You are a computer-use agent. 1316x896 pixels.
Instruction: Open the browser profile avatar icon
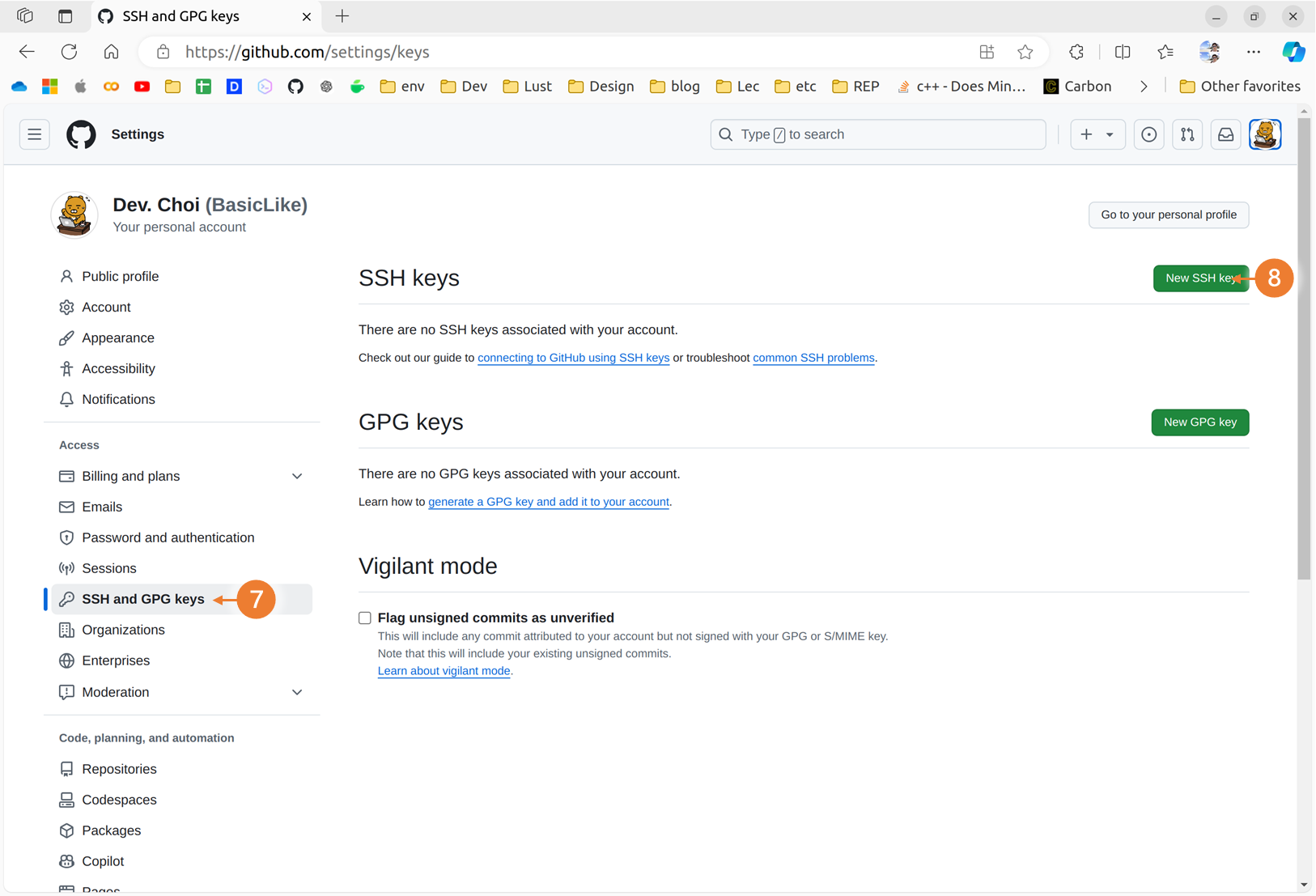pyautogui.click(x=1210, y=52)
